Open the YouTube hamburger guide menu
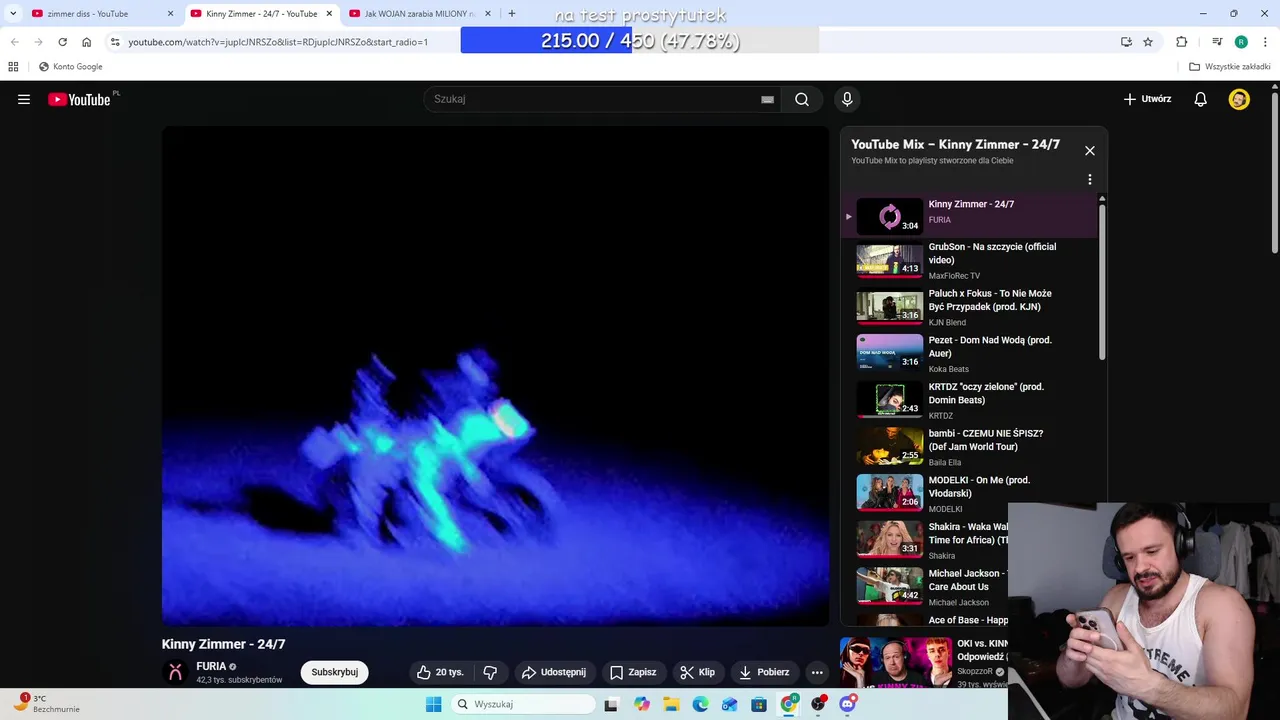 pyautogui.click(x=24, y=99)
